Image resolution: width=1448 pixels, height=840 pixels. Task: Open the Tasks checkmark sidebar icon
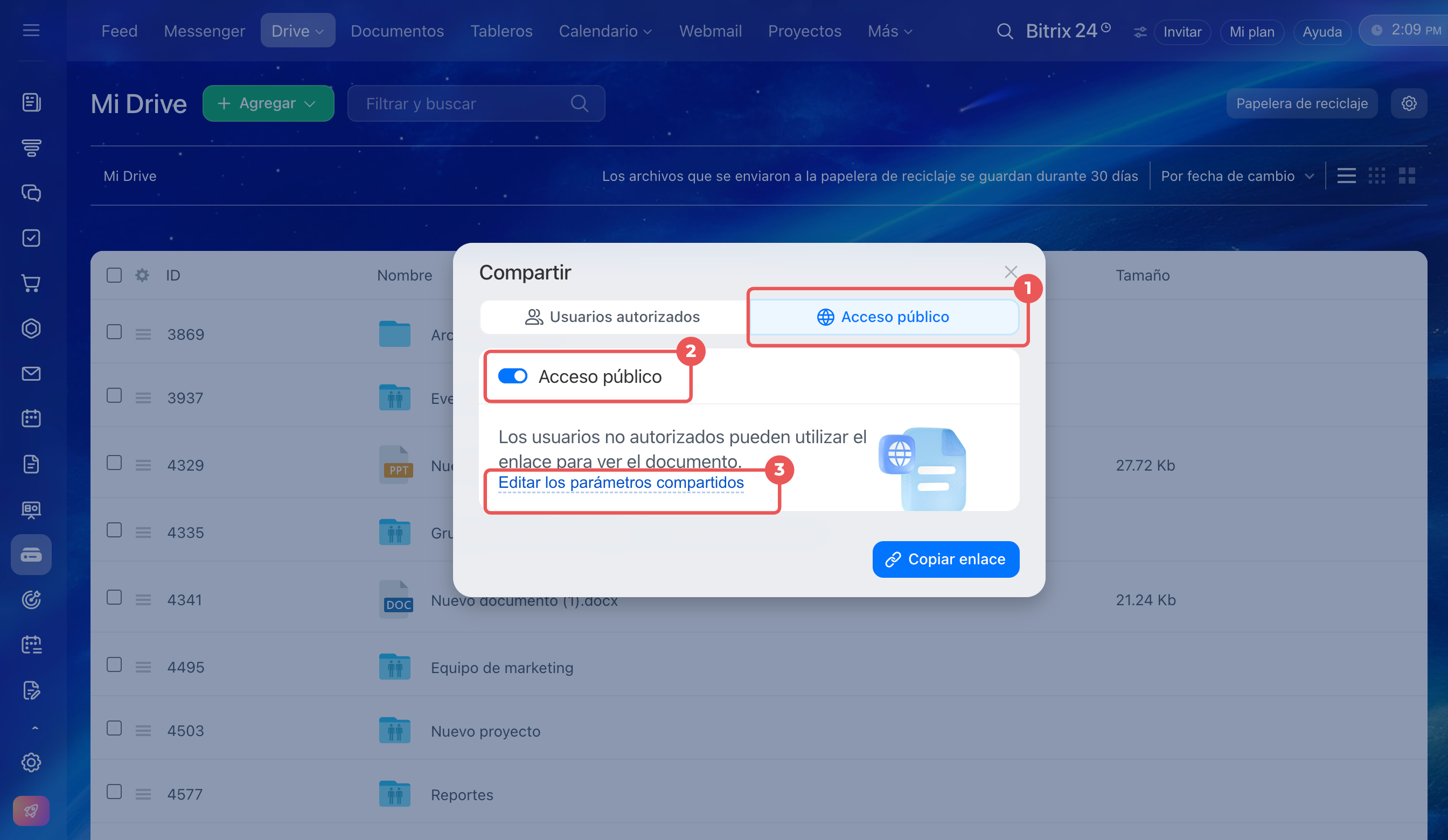click(x=31, y=238)
